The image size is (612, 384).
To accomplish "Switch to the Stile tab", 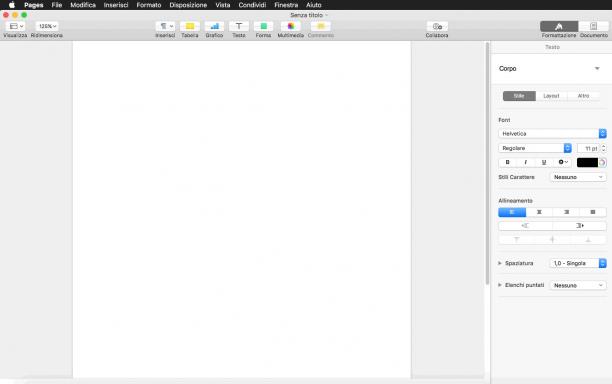I will click(x=519, y=96).
